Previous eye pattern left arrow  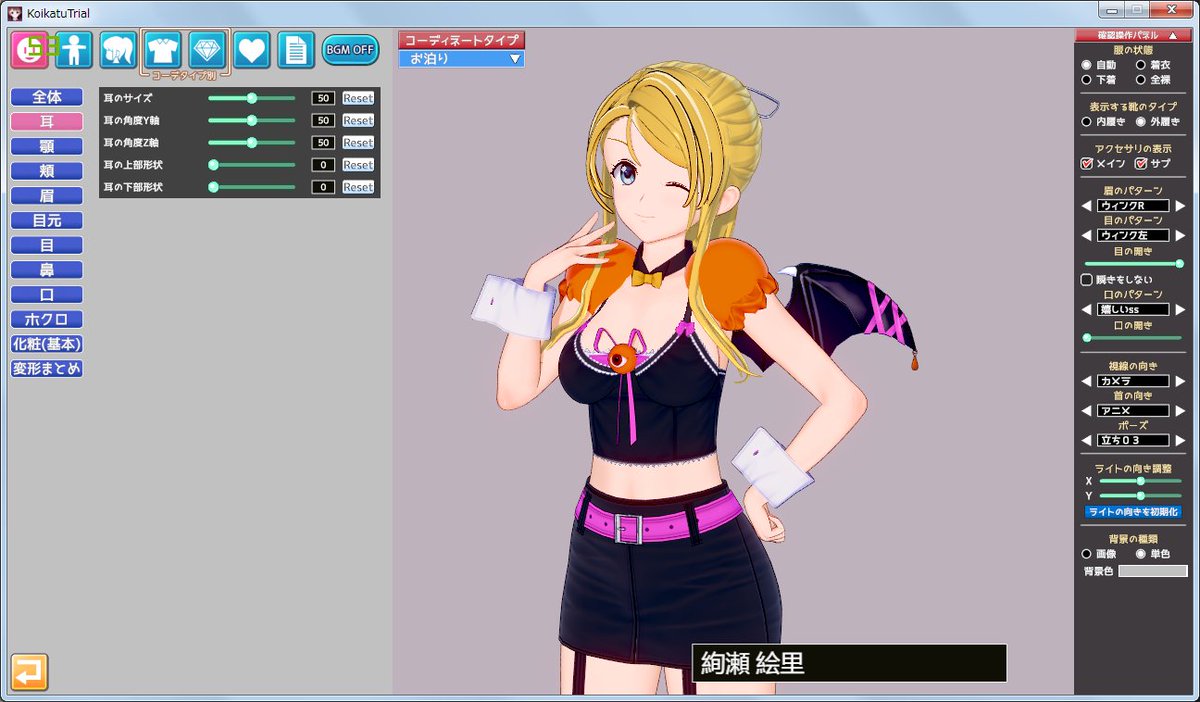coord(1086,235)
